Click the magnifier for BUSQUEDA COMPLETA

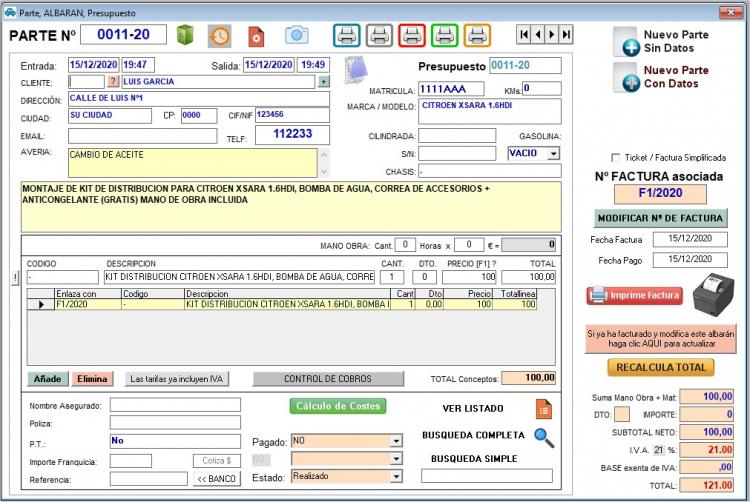point(544,437)
